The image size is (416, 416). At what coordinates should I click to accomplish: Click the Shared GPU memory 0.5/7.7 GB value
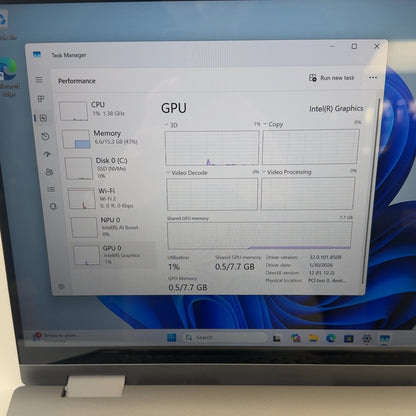point(235,267)
